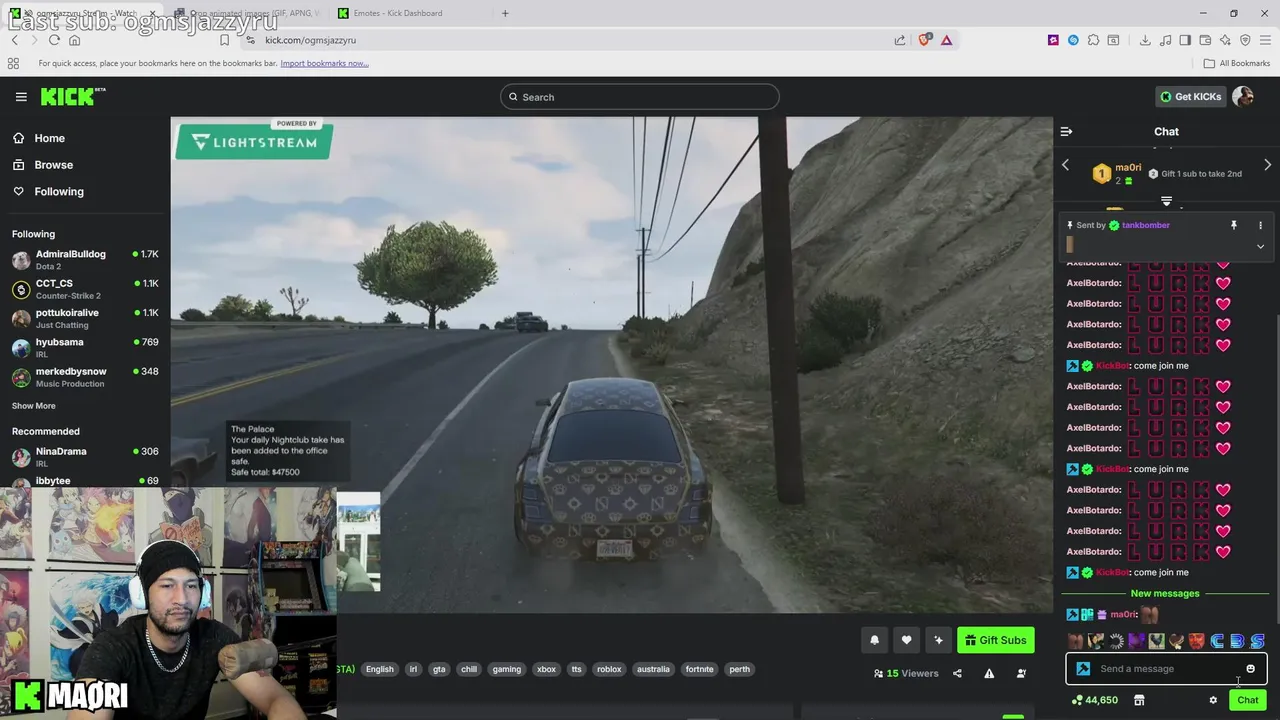Select the xbox tag

click(x=546, y=669)
